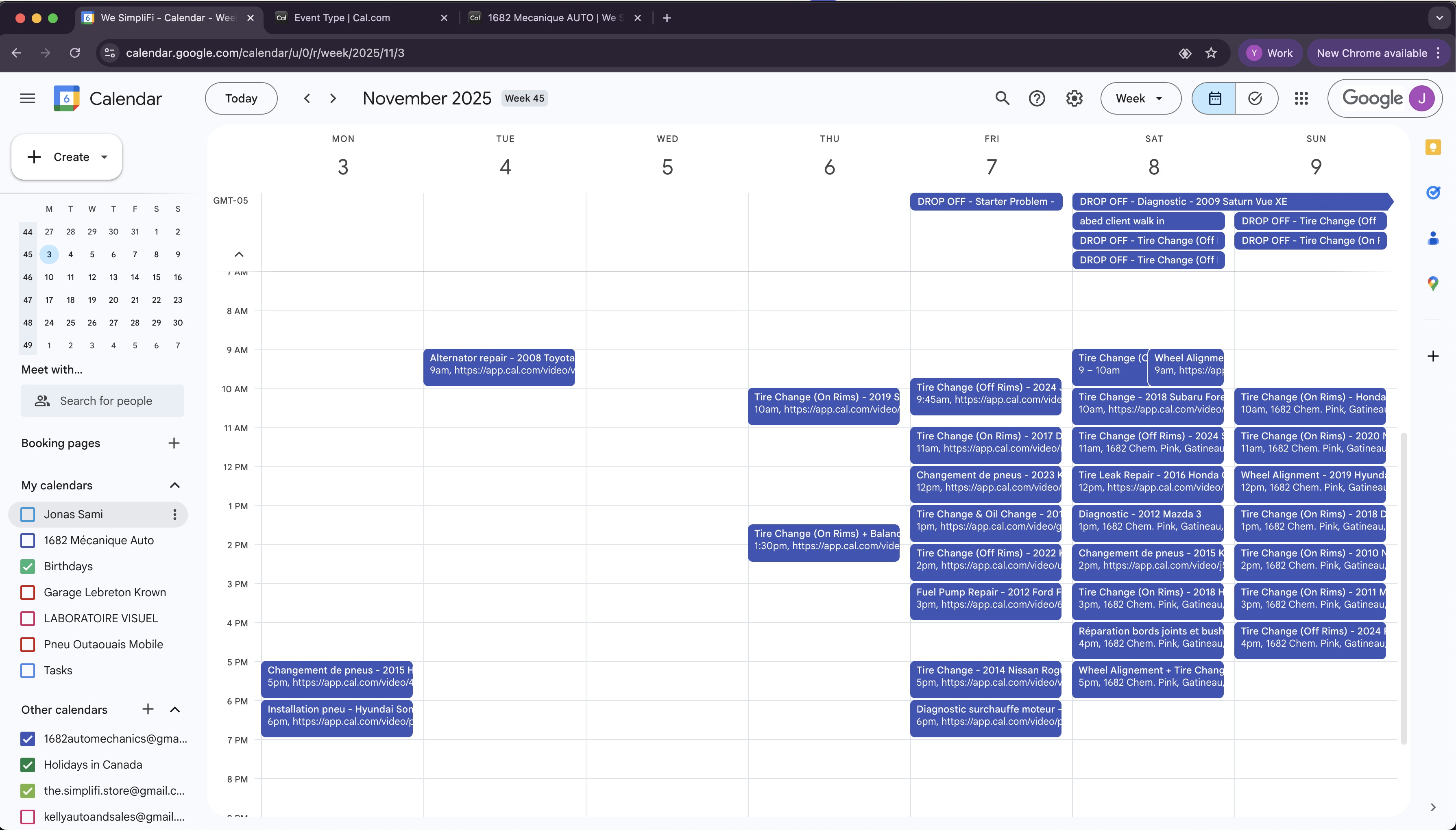The width and height of the screenshot is (1456, 830).
Task: Collapse the My calendars section
Action: tap(174, 486)
